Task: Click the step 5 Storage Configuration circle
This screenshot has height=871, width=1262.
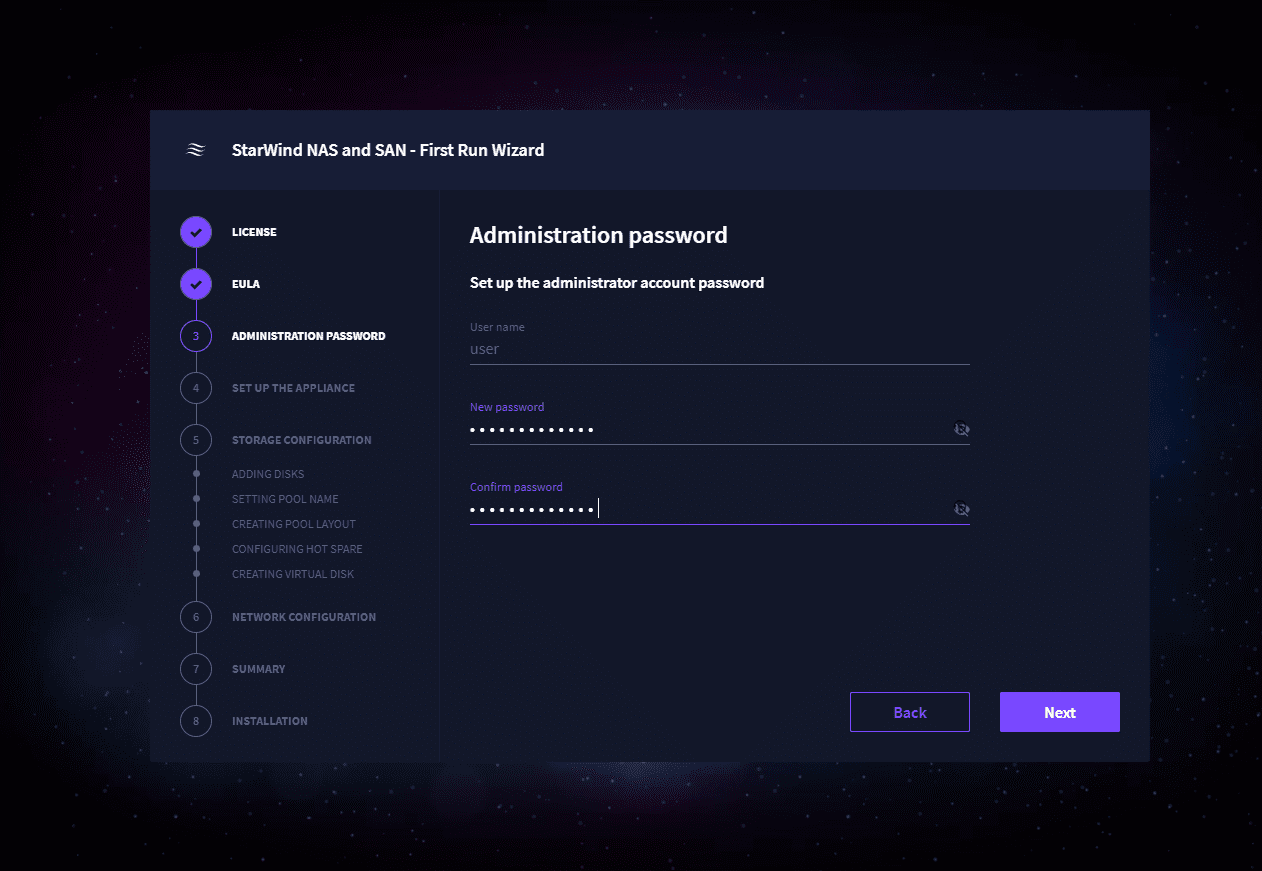Action: point(196,440)
